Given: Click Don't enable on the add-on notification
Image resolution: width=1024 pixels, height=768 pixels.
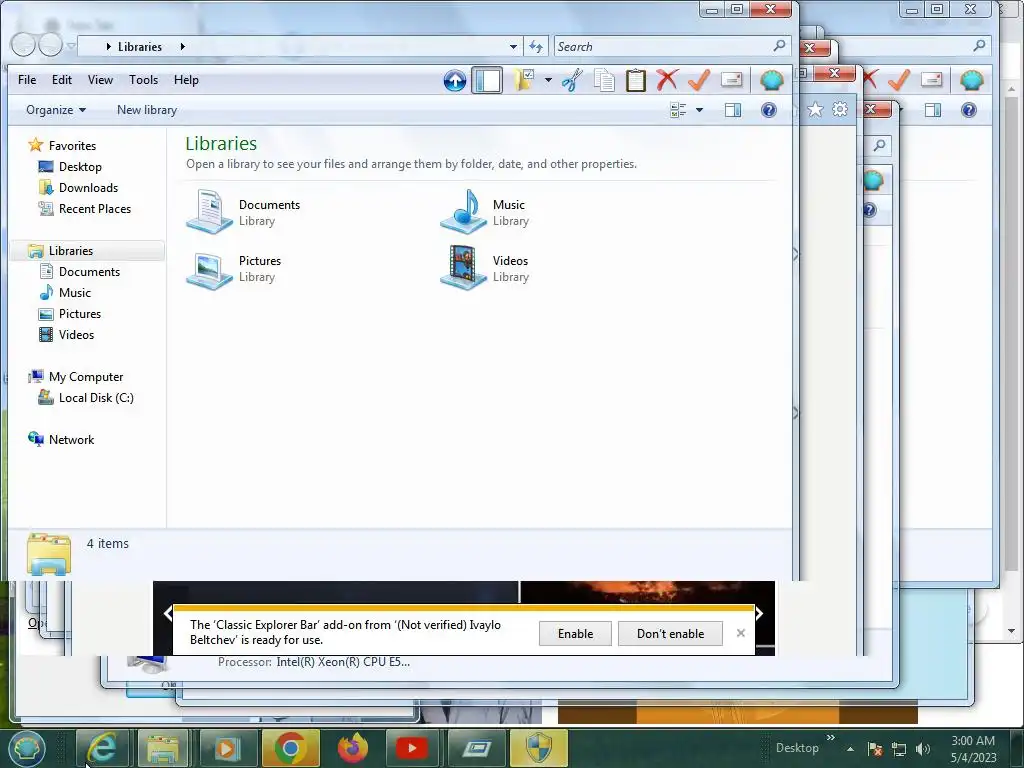Looking at the screenshot, I should click(x=670, y=633).
